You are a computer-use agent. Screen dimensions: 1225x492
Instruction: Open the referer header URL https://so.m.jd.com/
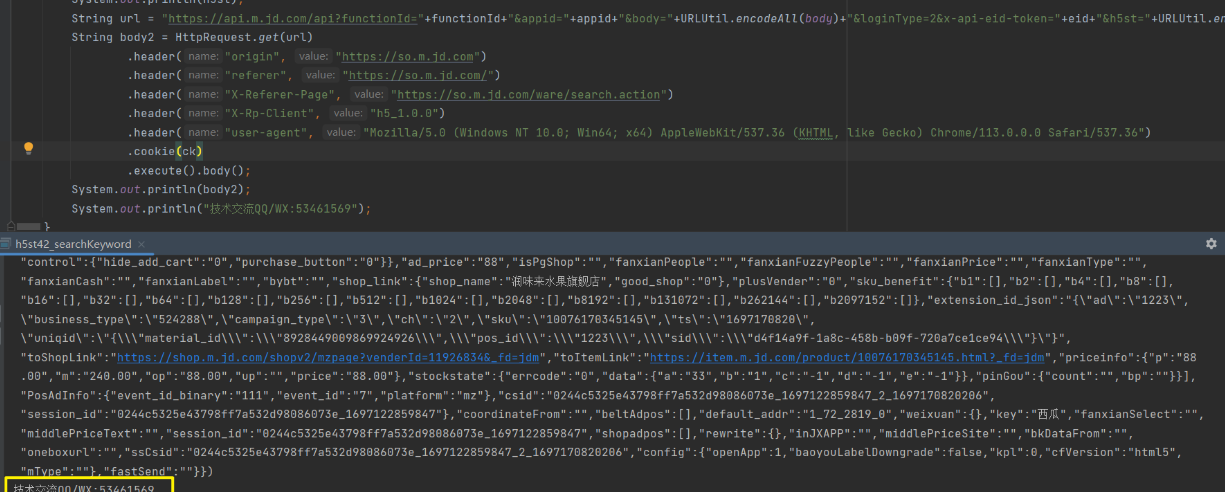pyautogui.click(x=421, y=75)
